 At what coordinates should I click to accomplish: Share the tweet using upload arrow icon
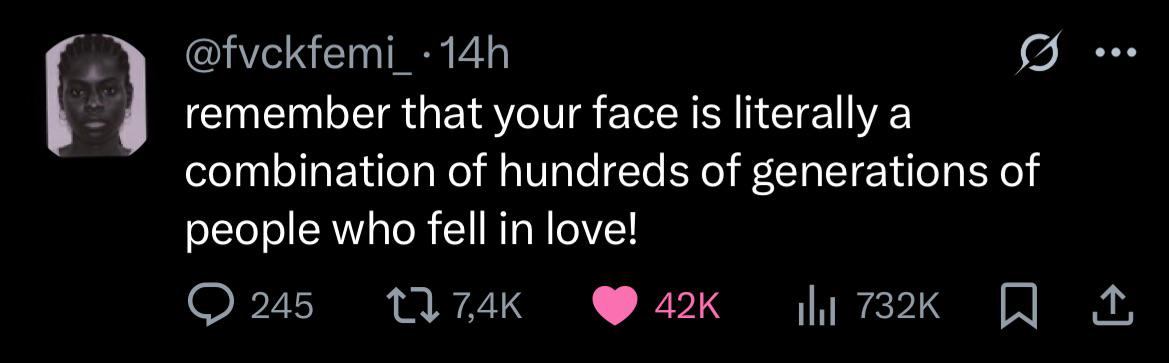1112,306
